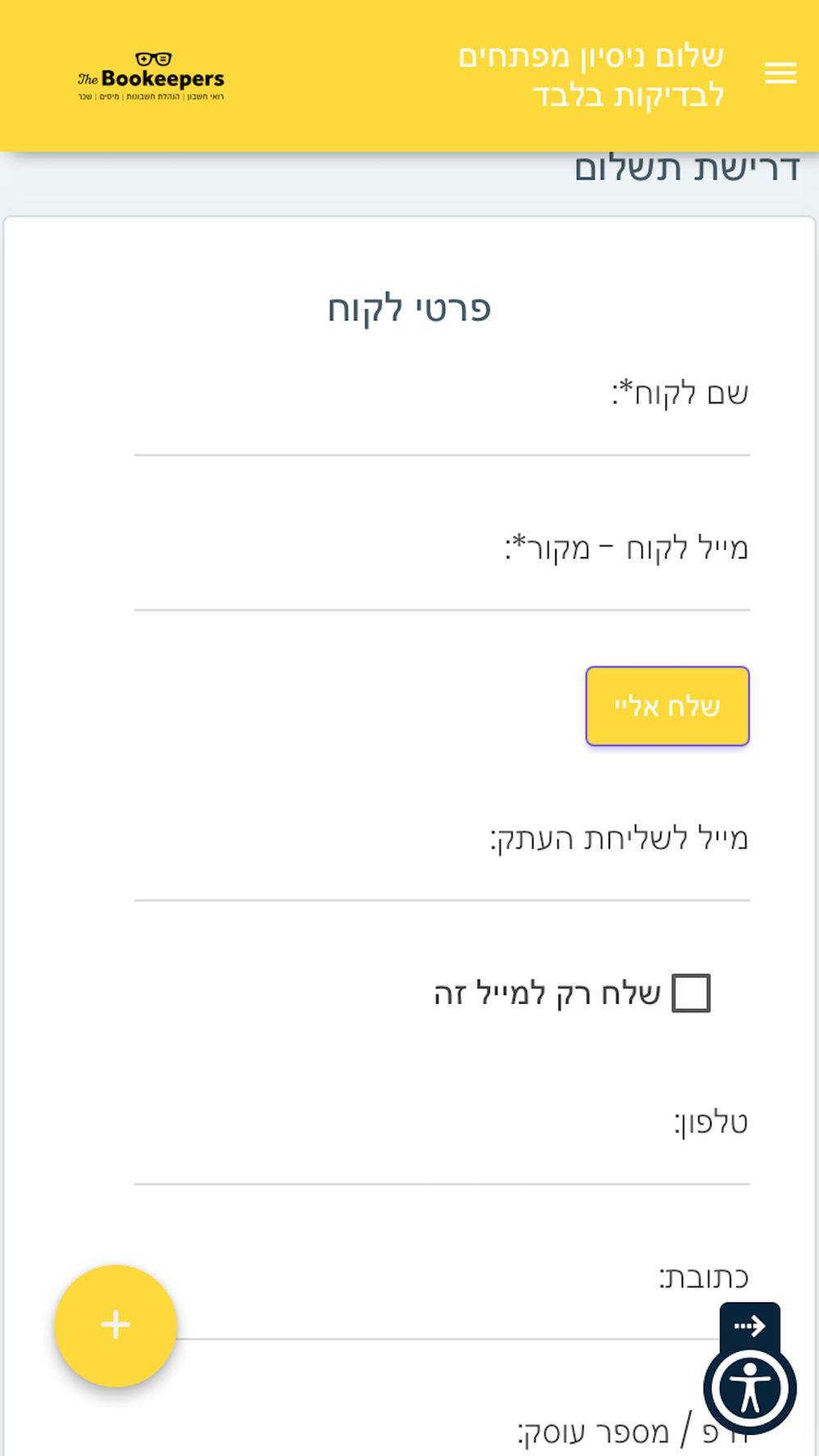Viewport: 819px width, 1456px height.
Task: Click the dotted arrow icon above accessibility widget
Action: [x=749, y=1325]
